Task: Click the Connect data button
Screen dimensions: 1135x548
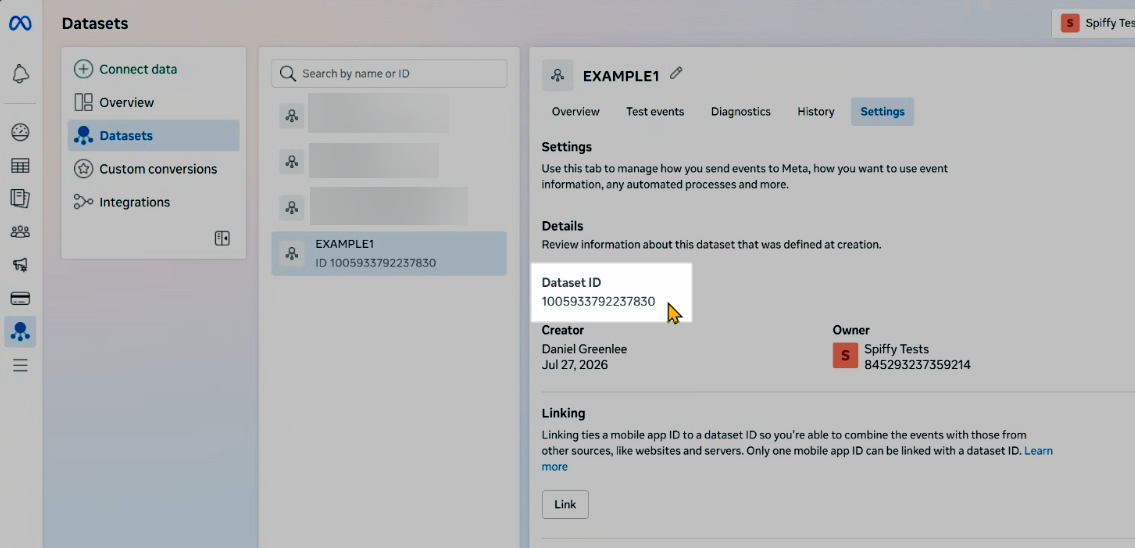Action: click(153, 69)
